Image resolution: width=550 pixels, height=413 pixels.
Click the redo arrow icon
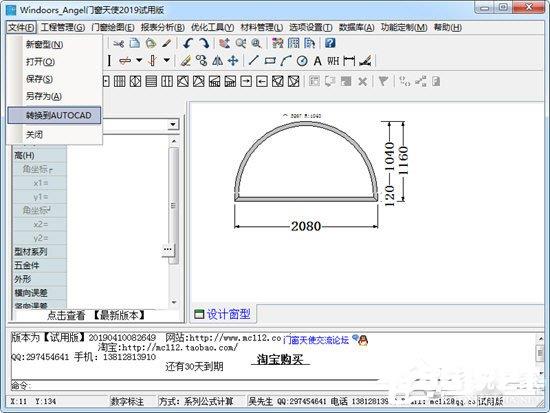pyautogui.click(x=204, y=43)
